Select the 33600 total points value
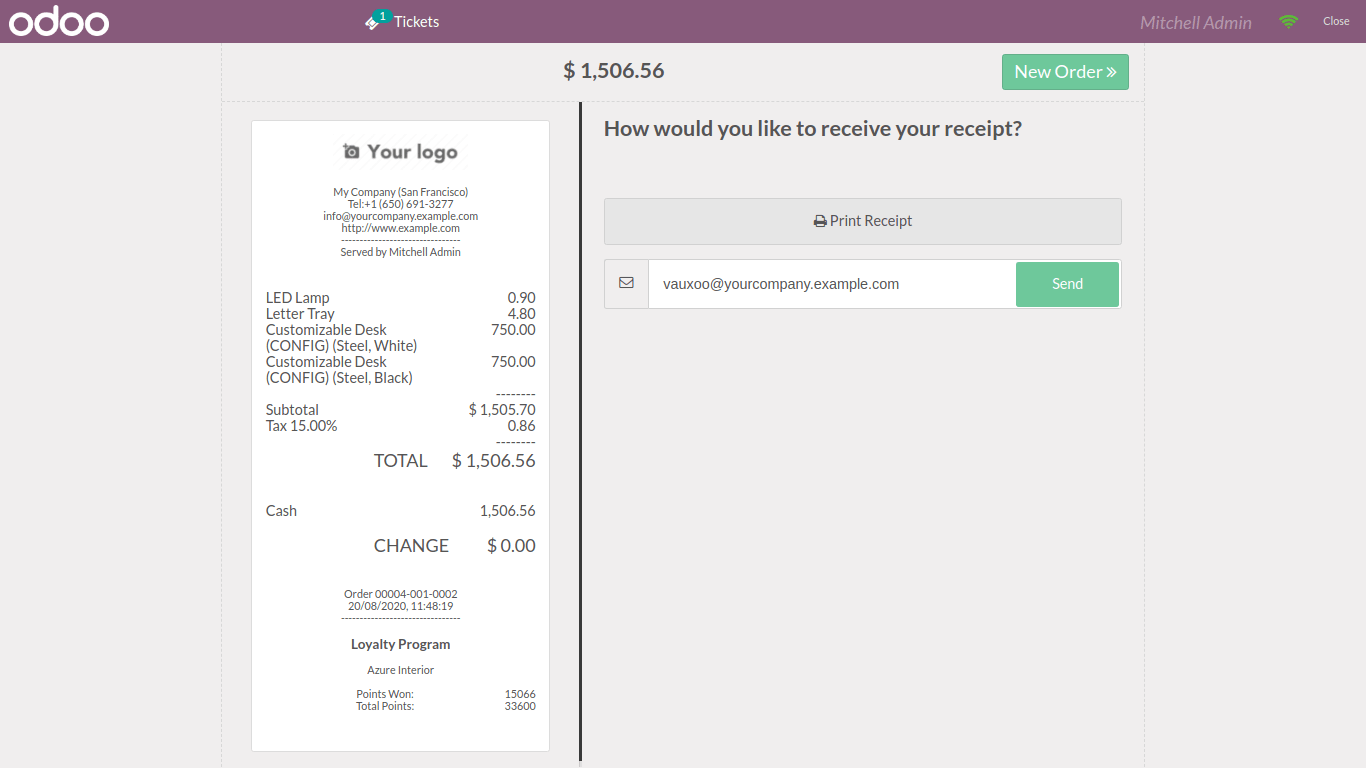 (520, 706)
